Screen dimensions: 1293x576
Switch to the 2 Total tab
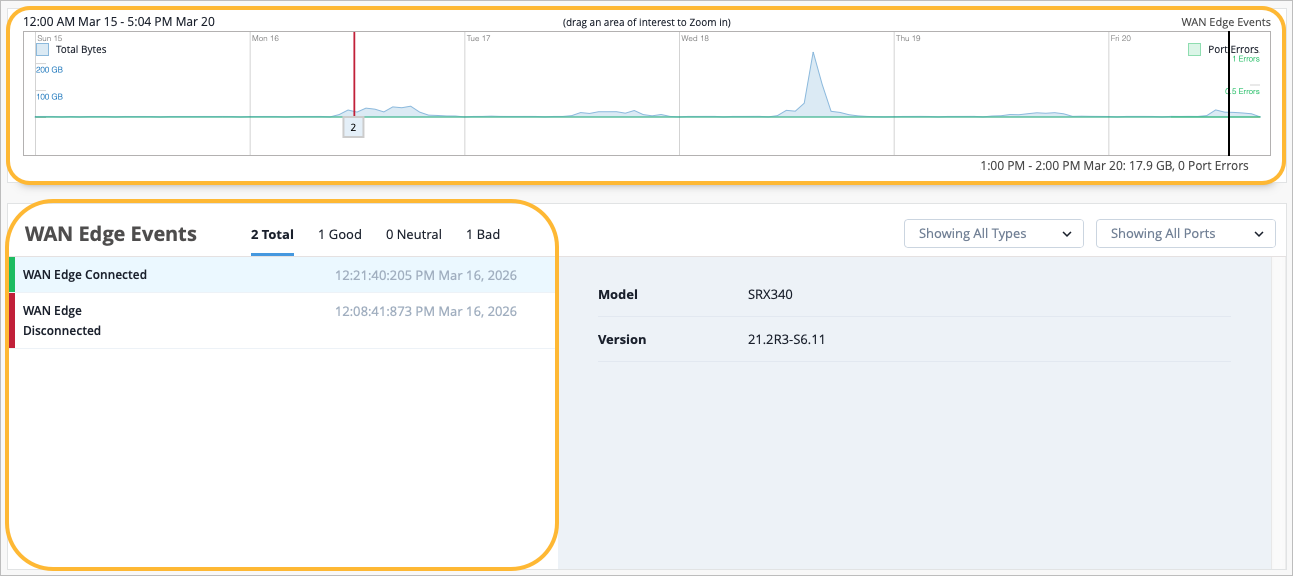272,235
